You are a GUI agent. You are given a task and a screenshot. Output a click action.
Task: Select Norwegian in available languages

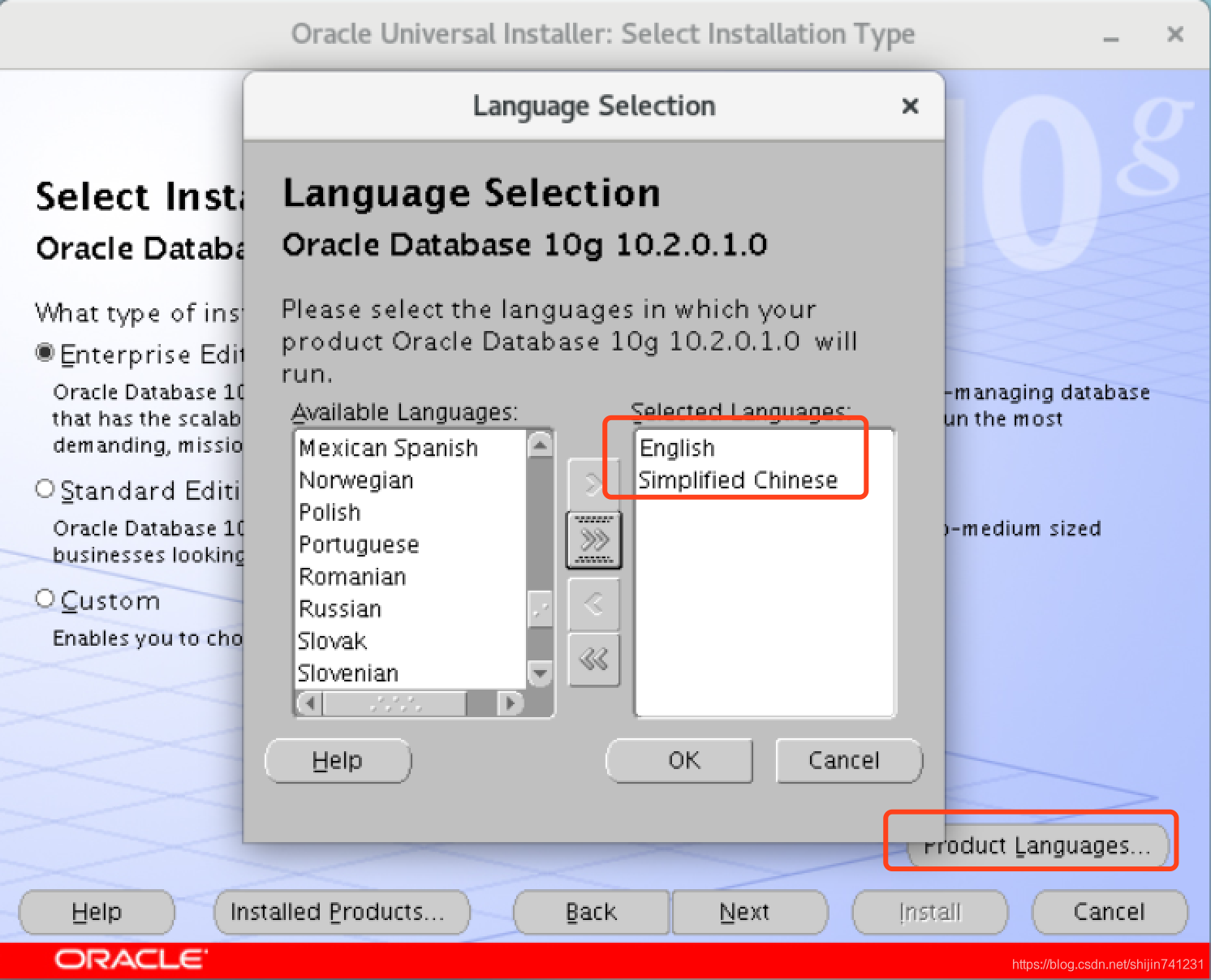356,480
